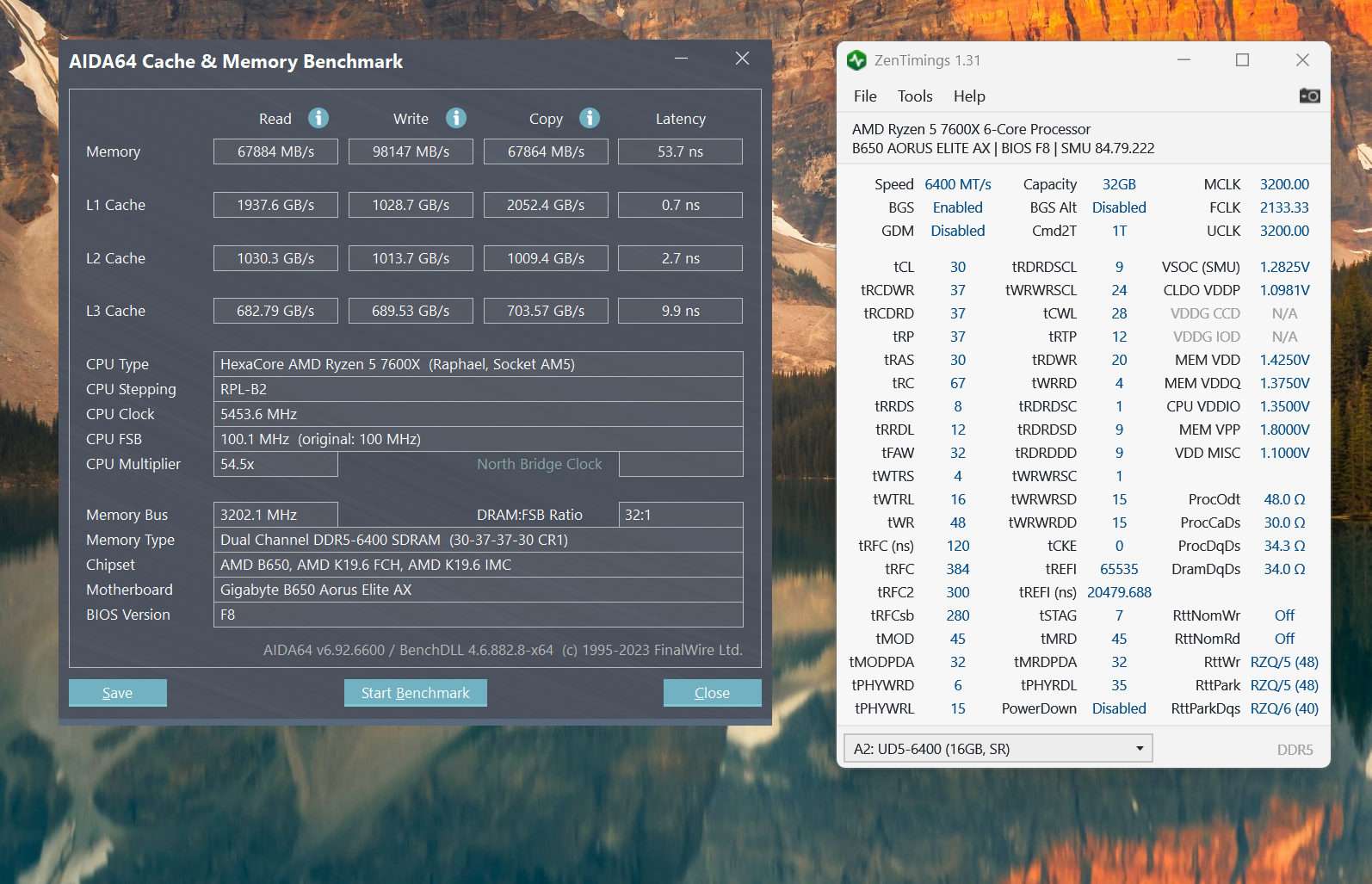Click the RttPark value RZQ/5 (48)
This screenshot has height=884, width=1372.
pos(1284,685)
